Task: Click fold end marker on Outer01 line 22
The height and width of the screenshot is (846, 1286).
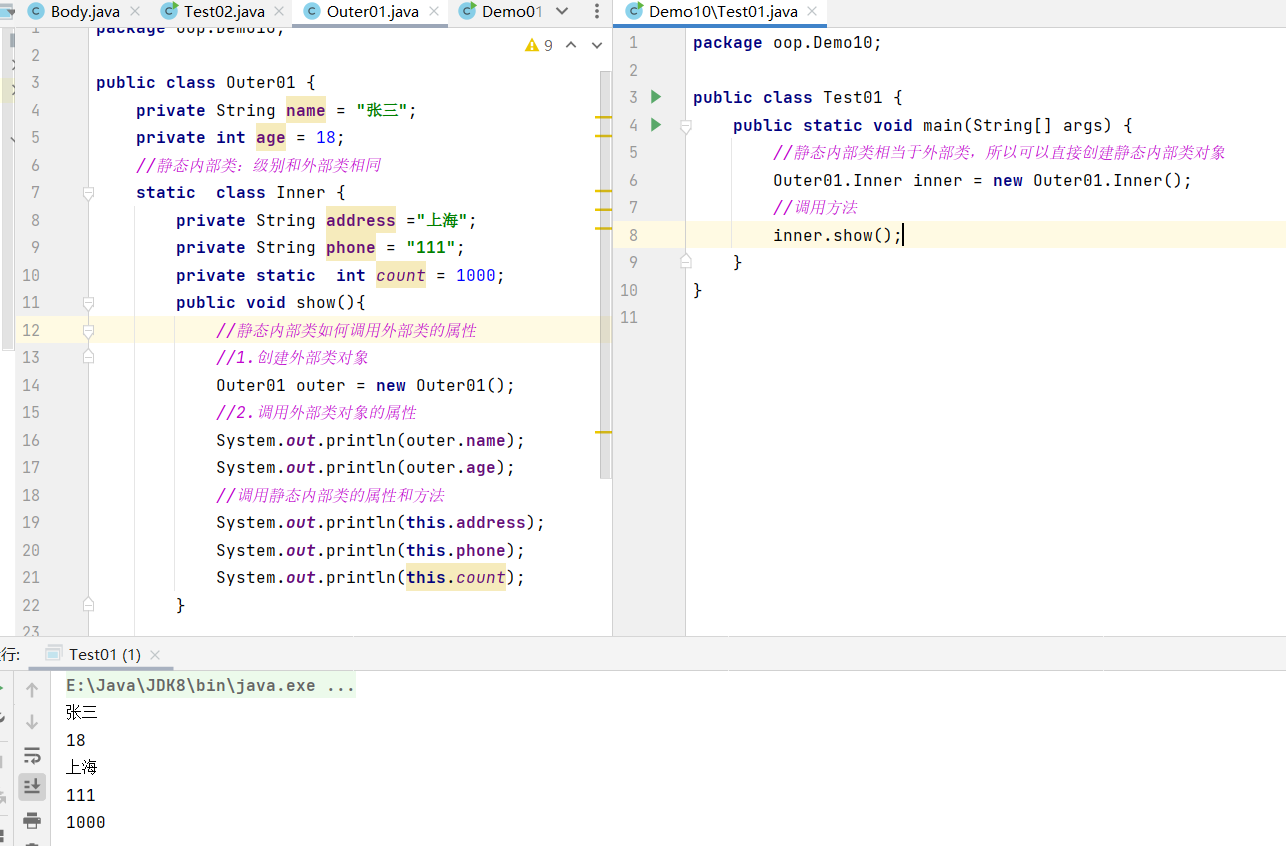Action: click(x=88, y=605)
